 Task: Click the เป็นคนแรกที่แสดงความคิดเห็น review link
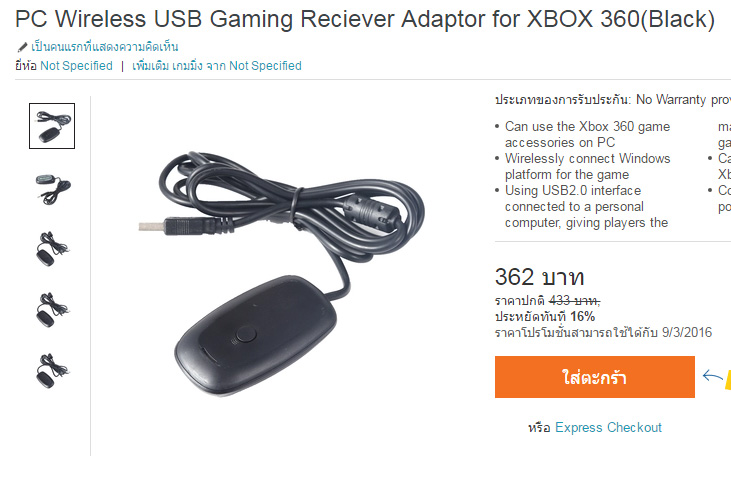coord(105,47)
